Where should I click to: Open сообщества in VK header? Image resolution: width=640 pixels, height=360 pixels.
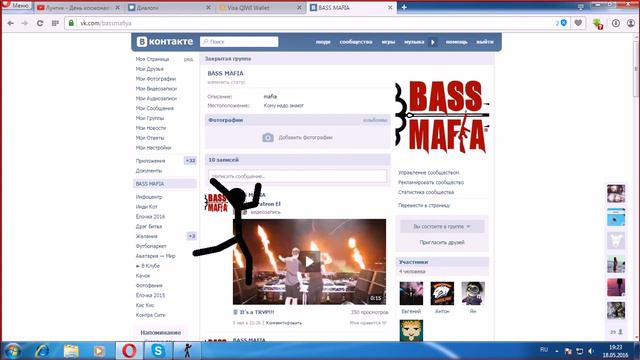coord(356,42)
